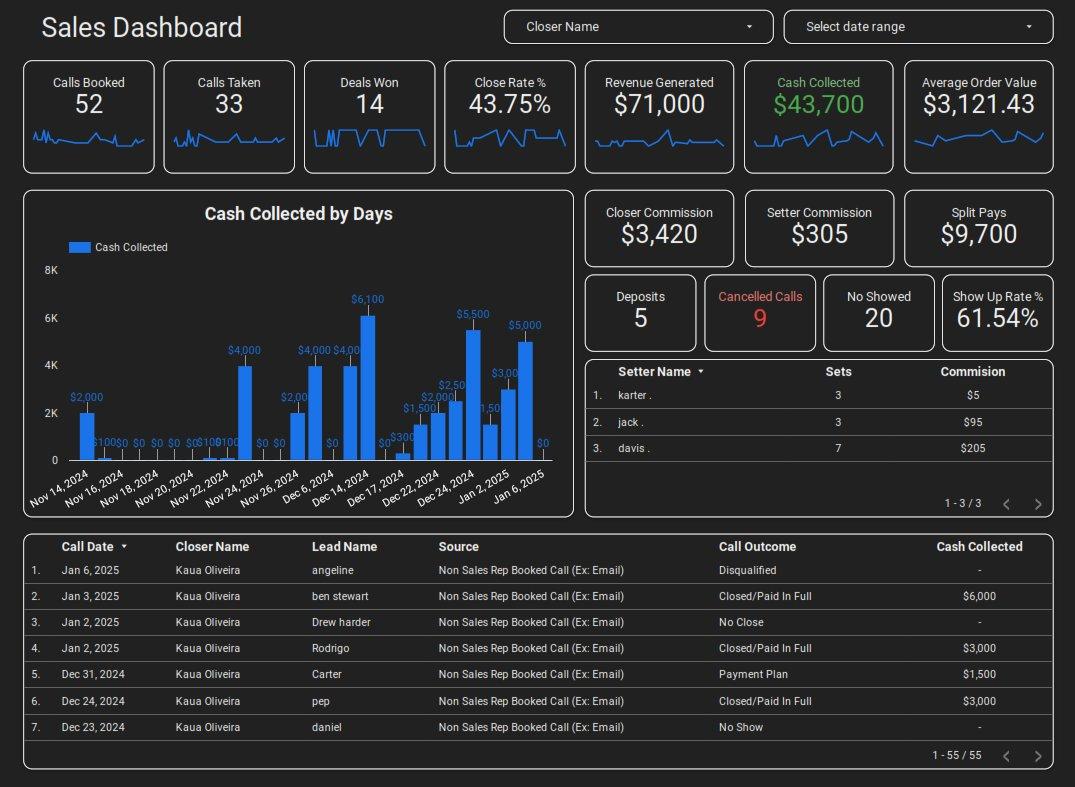Select the Deals Won scorecard
This screenshot has height=787, width=1075.
(370, 117)
